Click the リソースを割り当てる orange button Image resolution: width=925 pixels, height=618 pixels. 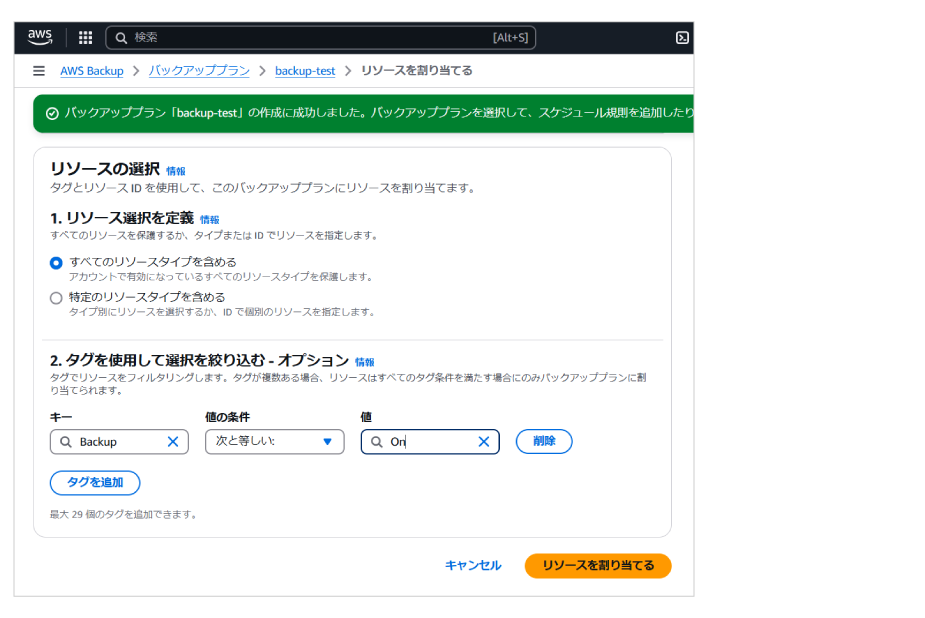pyautogui.click(x=597, y=565)
